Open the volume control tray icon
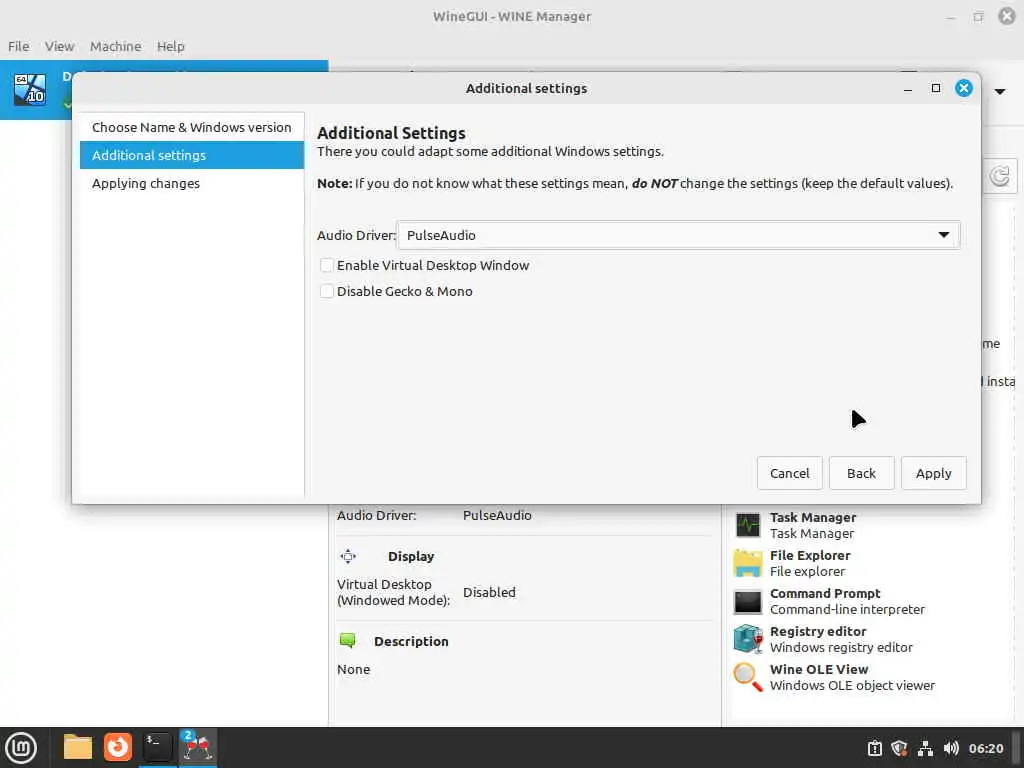The image size is (1024, 768). point(951,748)
